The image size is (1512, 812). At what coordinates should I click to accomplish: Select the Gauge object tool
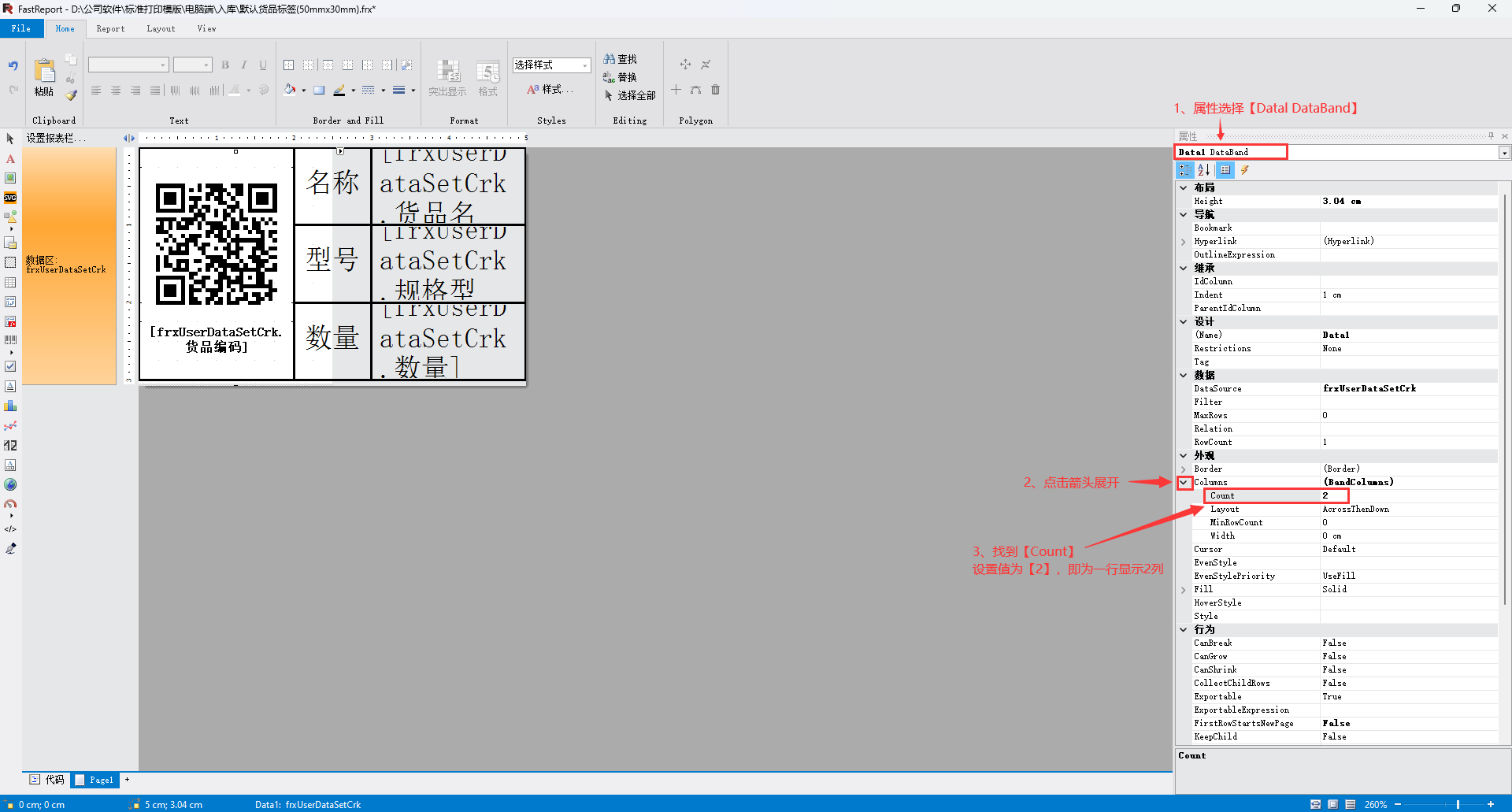click(10, 504)
